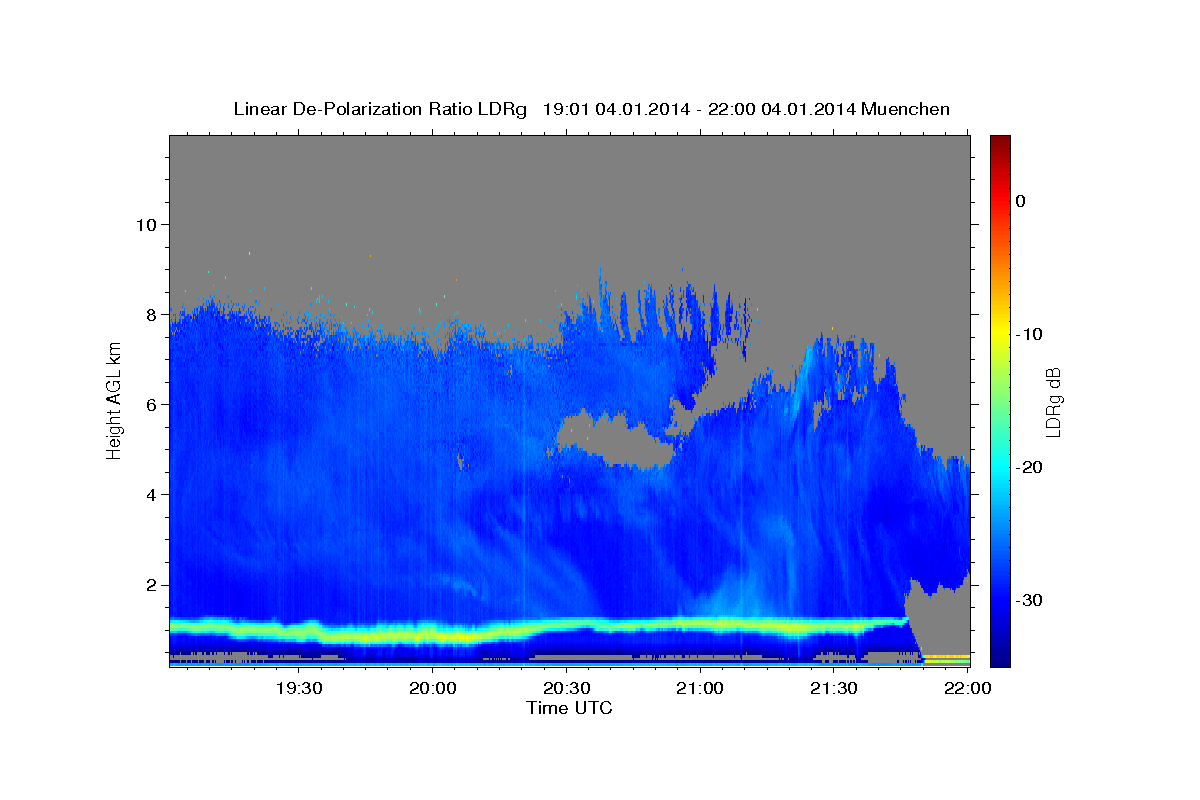This screenshot has width=1200, height=800.
Task: Click the gray gap in cloud near 20:40
Action: pyautogui.click(x=615, y=439)
